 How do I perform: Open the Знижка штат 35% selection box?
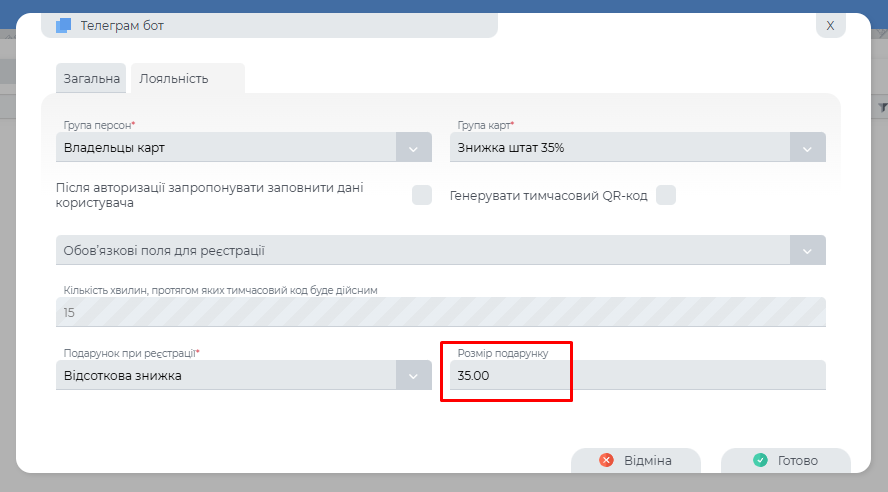click(620, 148)
